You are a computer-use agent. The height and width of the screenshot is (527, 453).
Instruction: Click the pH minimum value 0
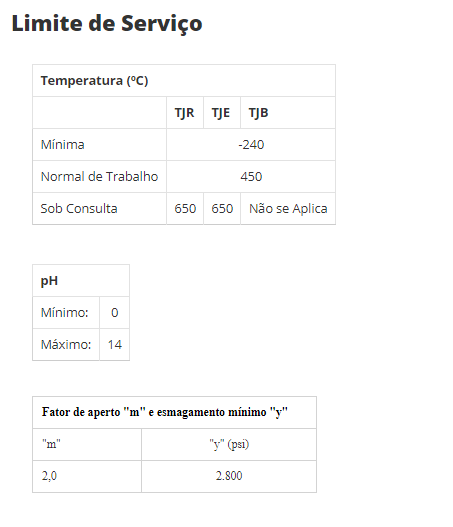point(115,313)
